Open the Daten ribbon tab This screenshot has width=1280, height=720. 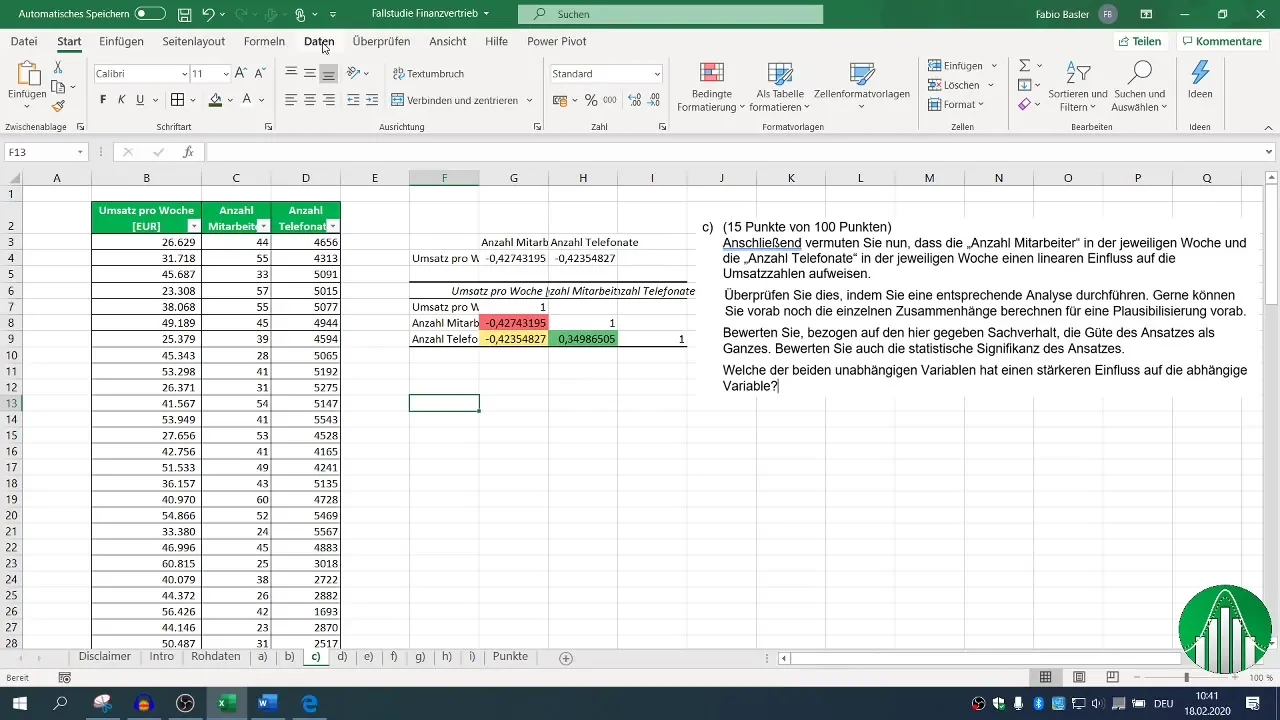[x=319, y=42]
